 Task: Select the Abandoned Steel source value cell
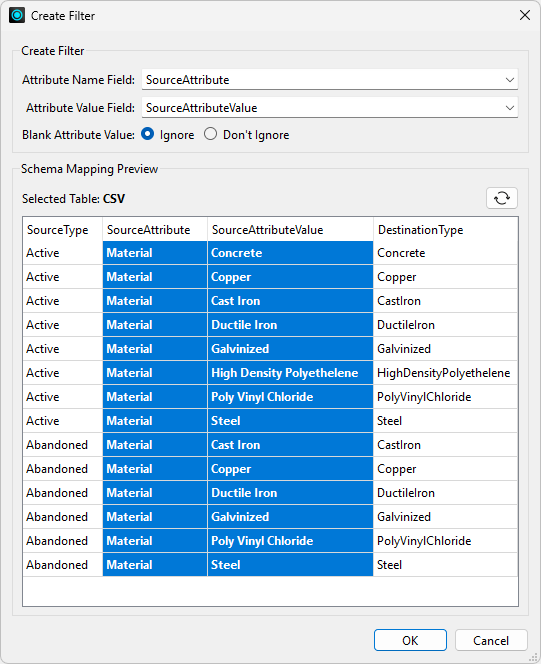290,564
